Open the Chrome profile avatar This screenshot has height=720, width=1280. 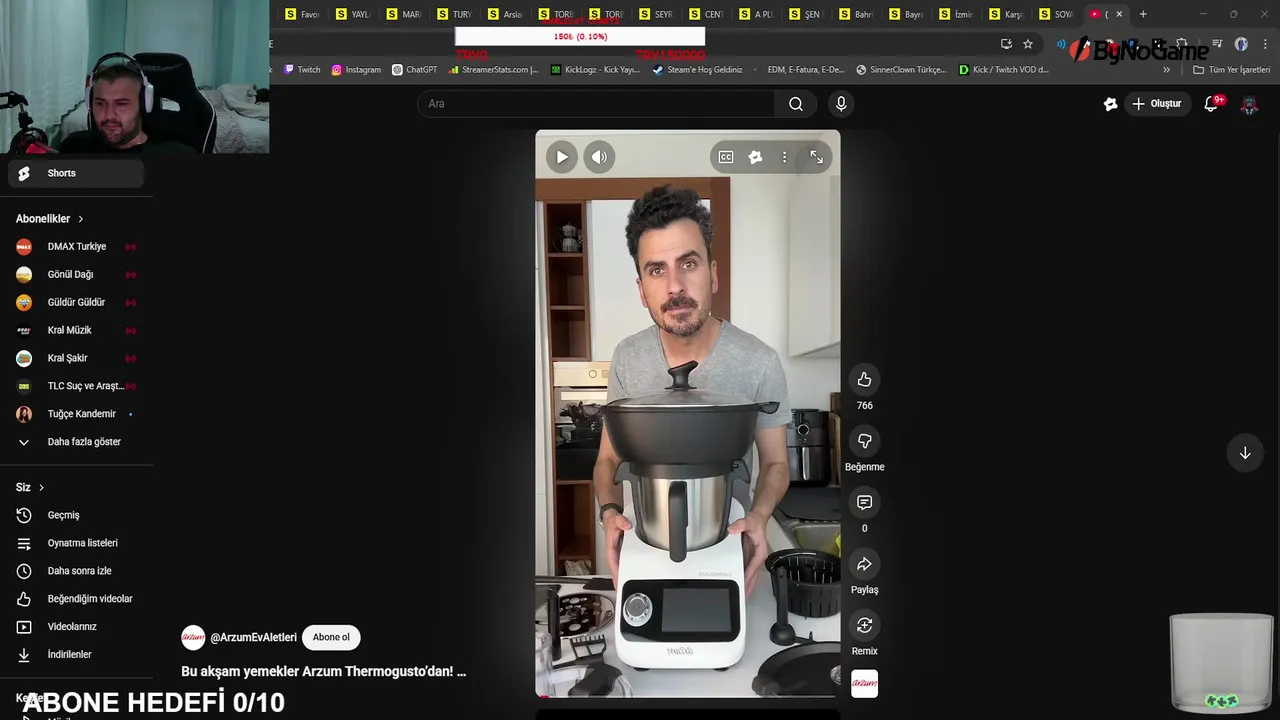click(1241, 44)
